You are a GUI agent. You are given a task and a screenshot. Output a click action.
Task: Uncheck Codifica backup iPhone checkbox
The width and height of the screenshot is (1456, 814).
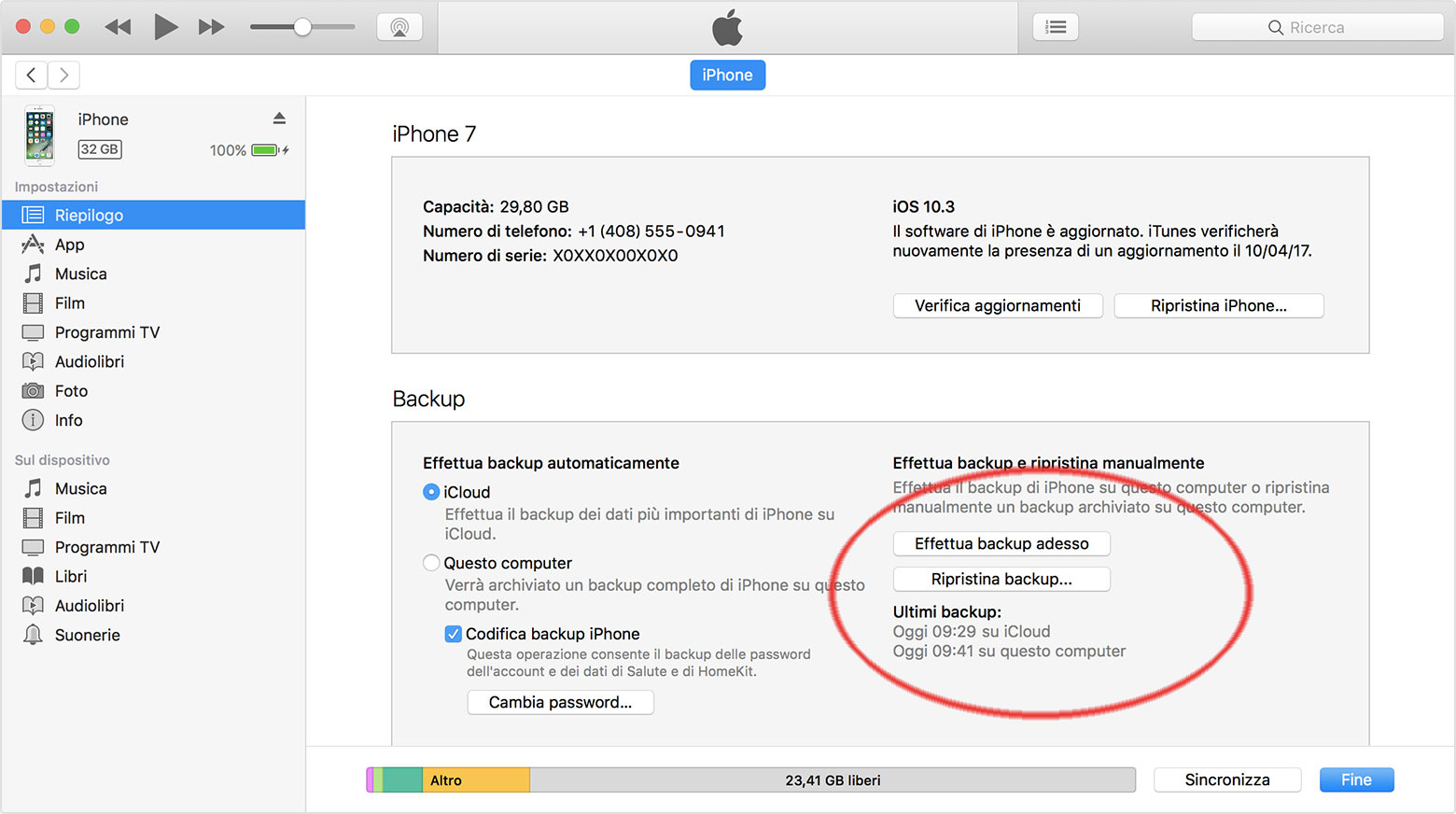[454, 634]
